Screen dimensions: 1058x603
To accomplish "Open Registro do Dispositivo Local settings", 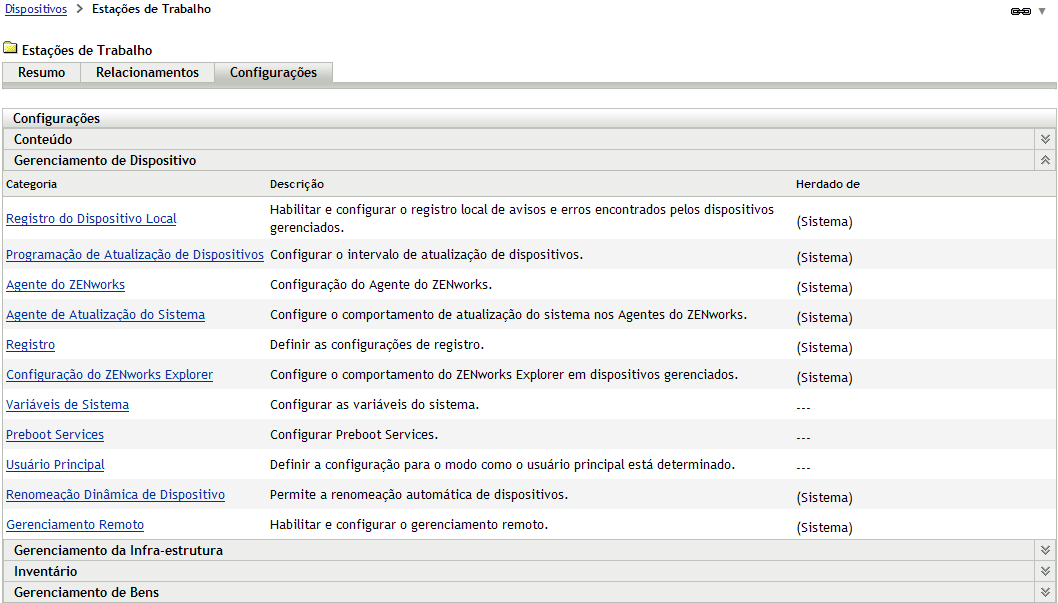I will (x=91, y=218).
